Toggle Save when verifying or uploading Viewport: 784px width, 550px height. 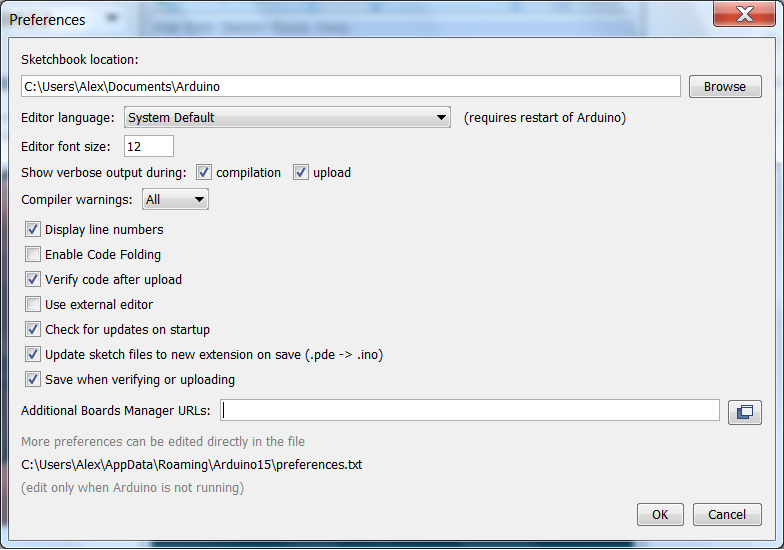click(x=33, y=380)
